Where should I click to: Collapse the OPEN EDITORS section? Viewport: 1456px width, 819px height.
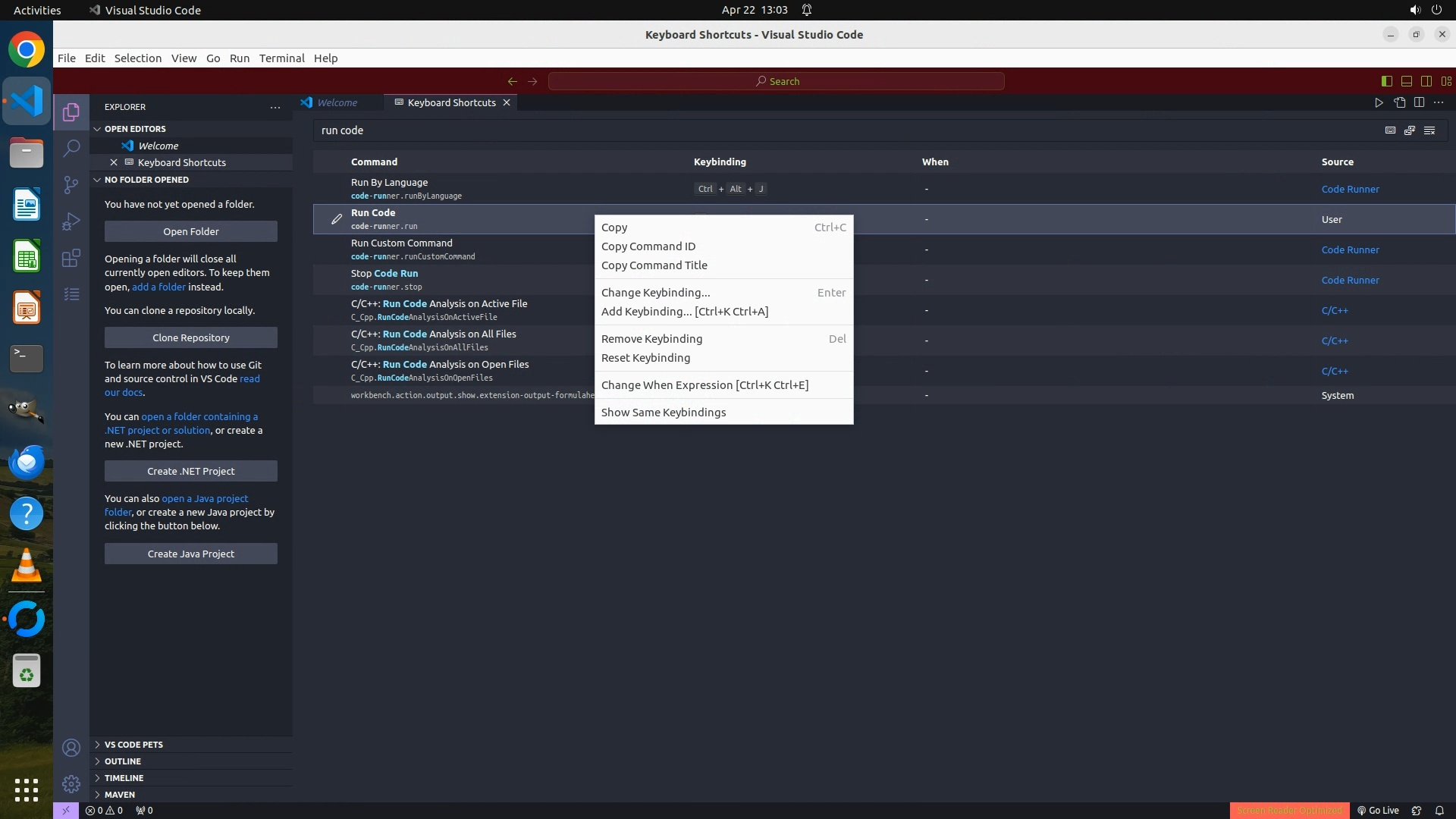point(135,129)
